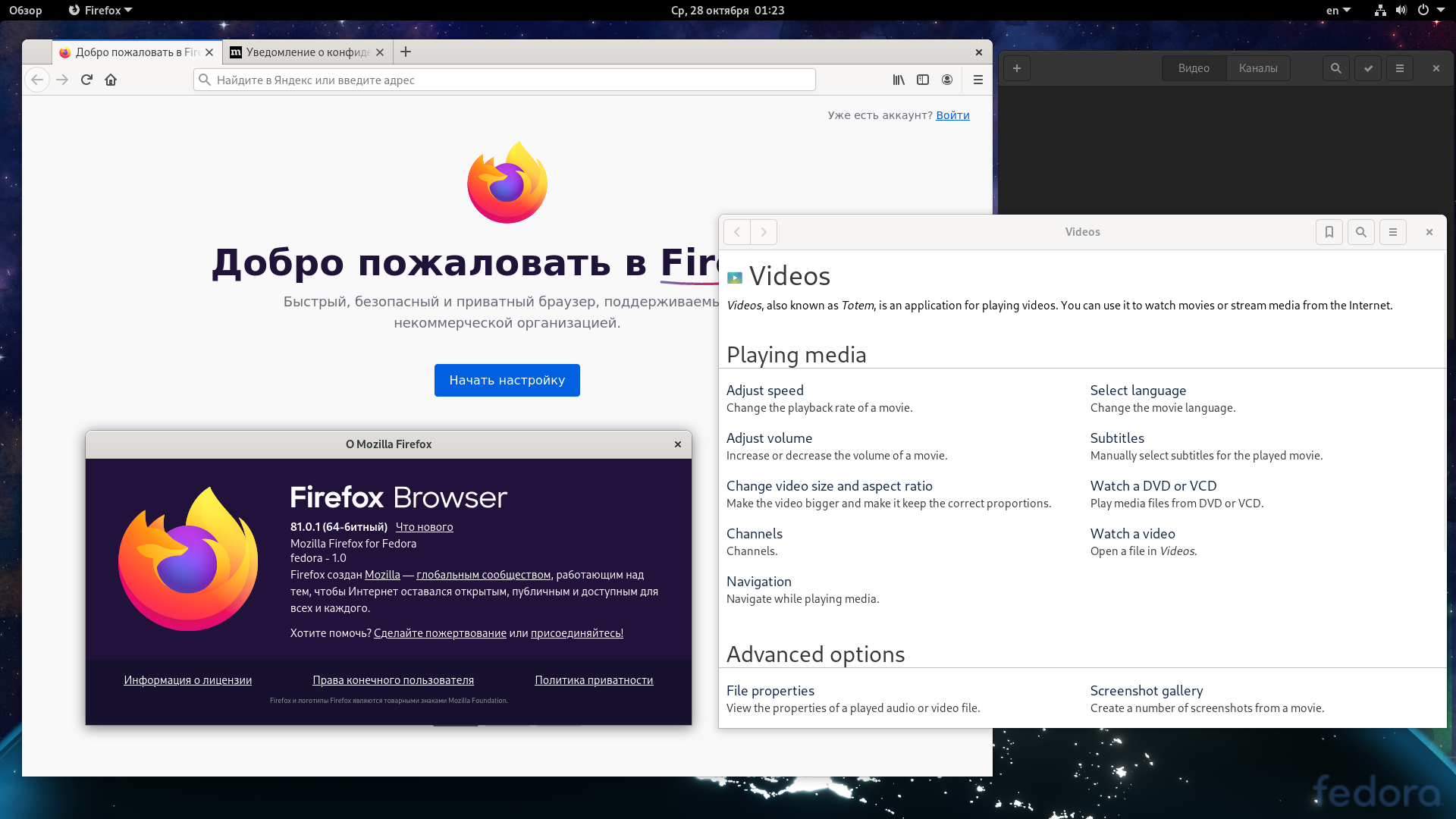Viewport: 1456px width, 819px height.
Task: Open a new Firefox tab
Action: coord(406,52)
